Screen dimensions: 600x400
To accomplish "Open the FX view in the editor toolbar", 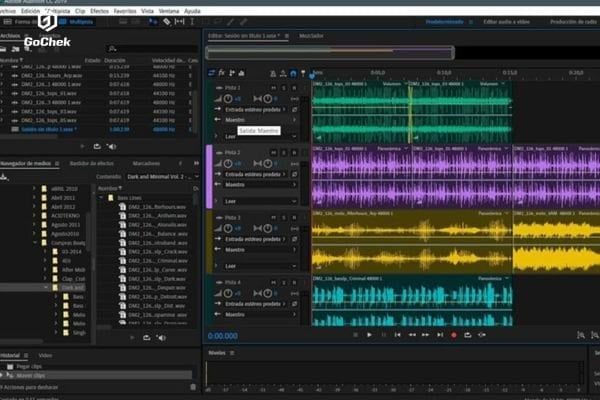I will point(221,73).
